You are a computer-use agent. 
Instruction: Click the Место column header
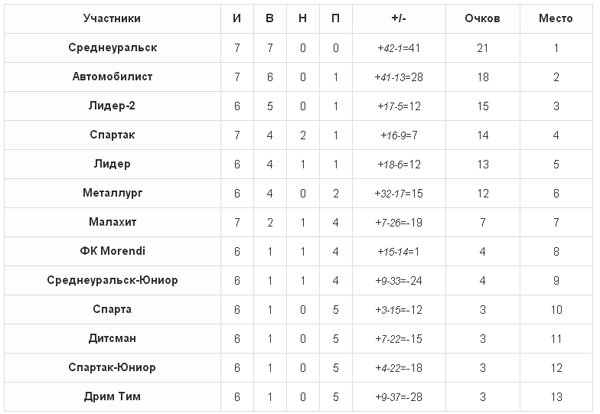point(556,18)
